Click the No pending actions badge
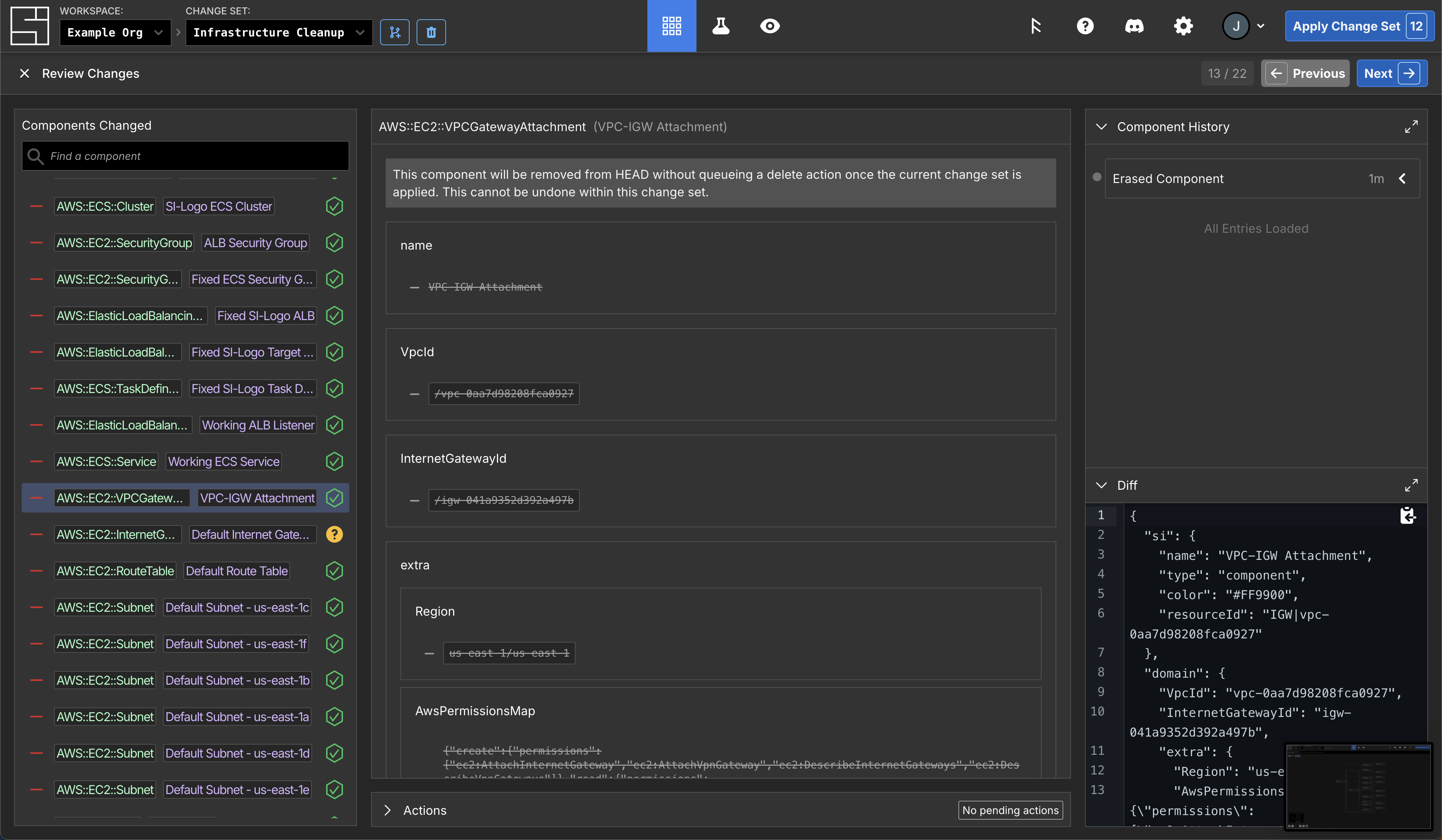The image size is (1442, 840). 1011,810
